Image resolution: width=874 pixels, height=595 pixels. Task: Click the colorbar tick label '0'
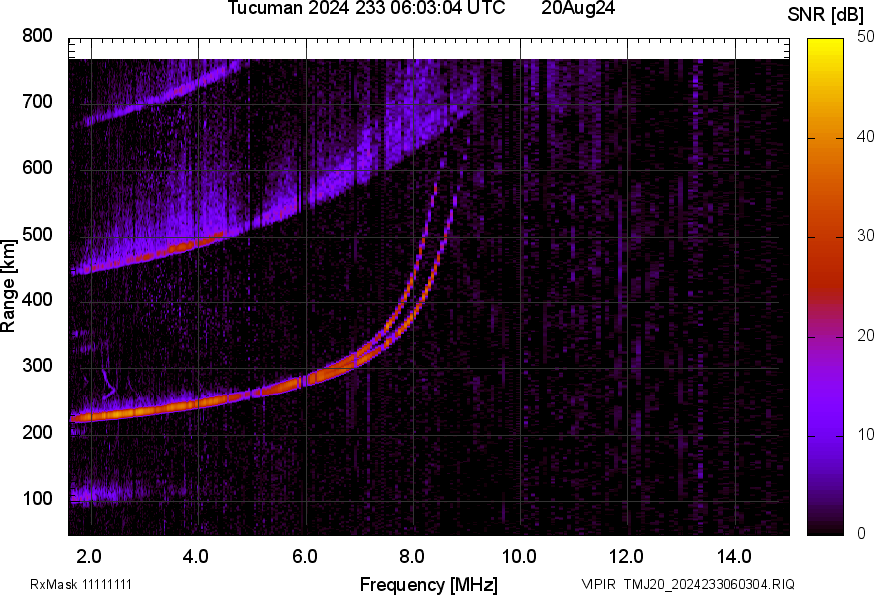861,533
